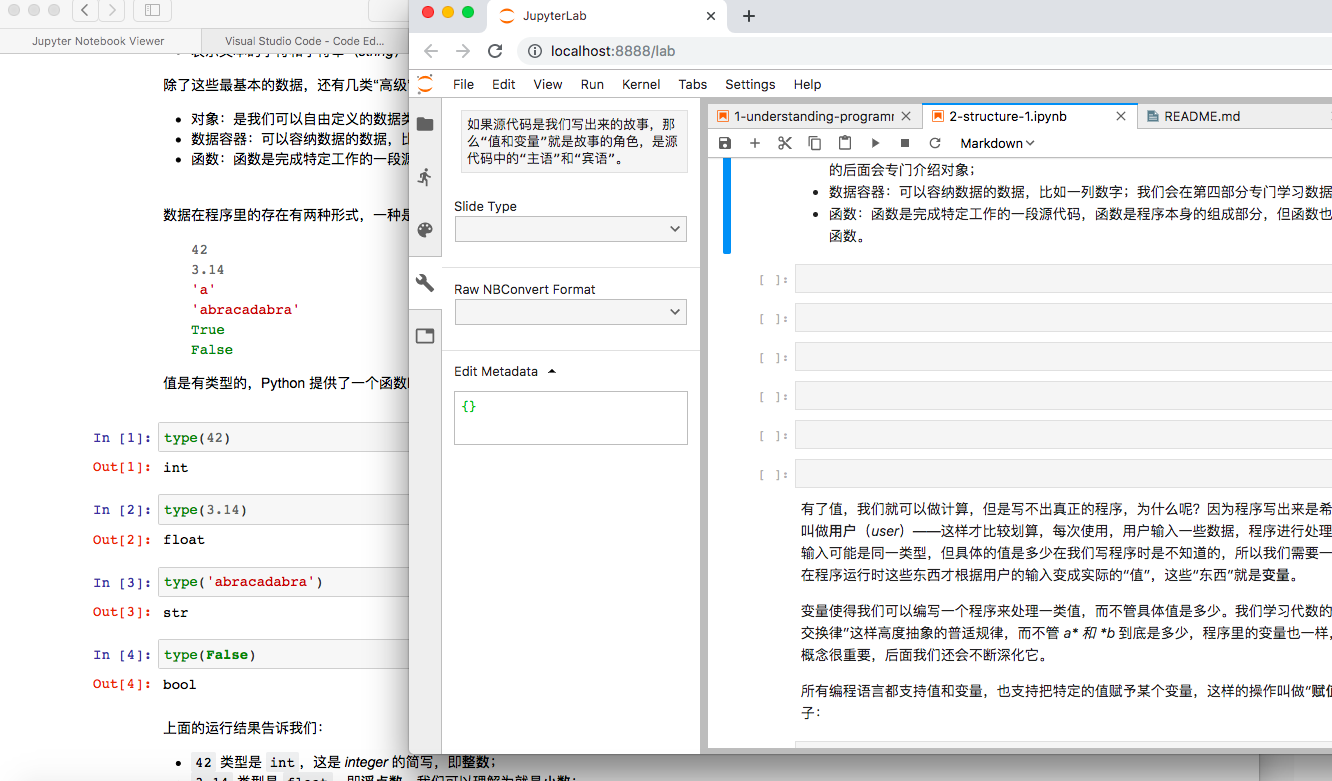Go back in the background Safari window

pyautogui.click(x=85, y=10)
